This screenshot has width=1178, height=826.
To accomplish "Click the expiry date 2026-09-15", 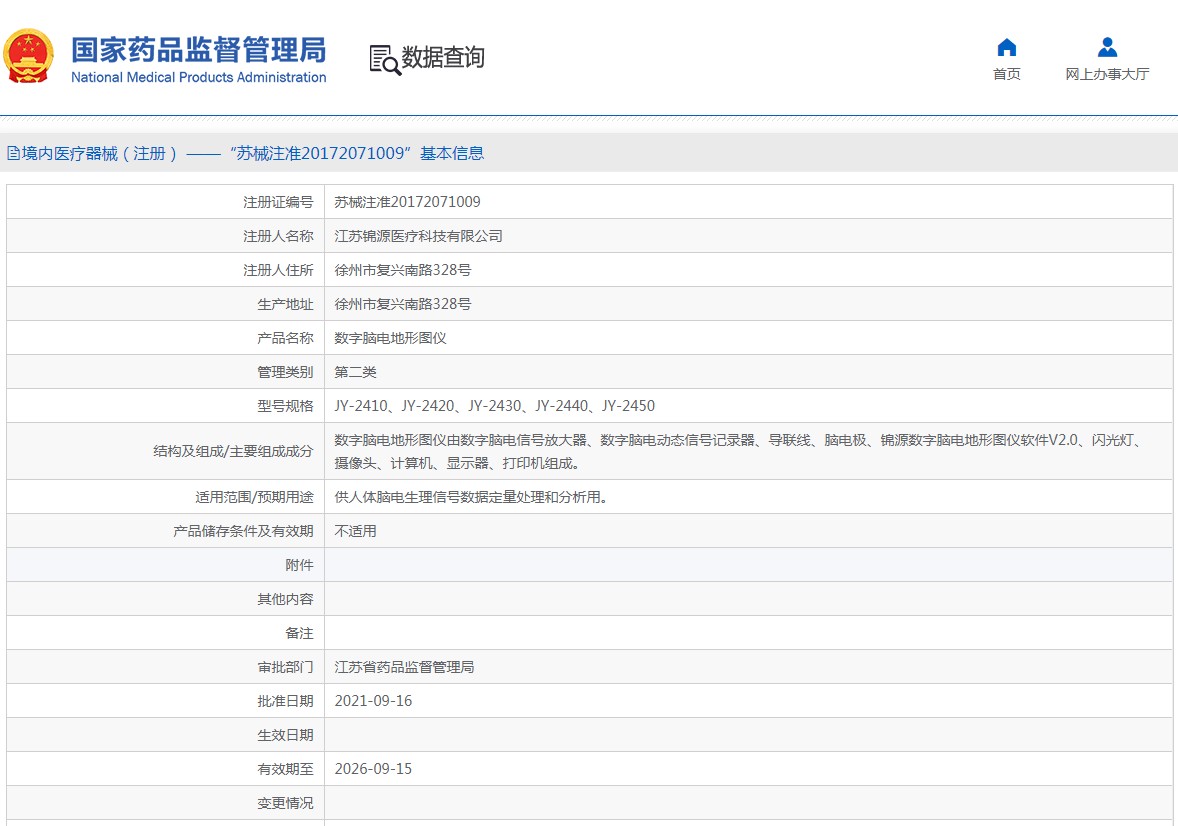I will (x=373, y=769).
